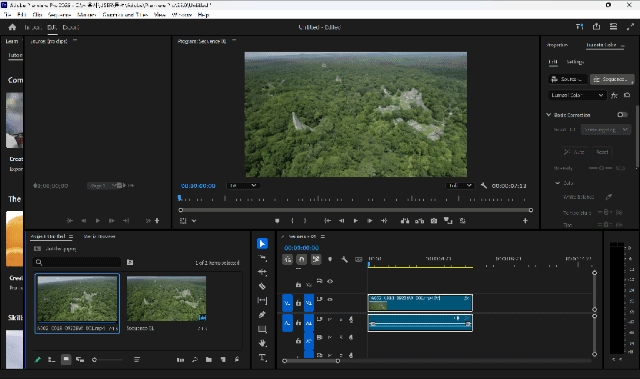
Task: Open Program monitor zoom level dropdown
Action: click(243, 186)
